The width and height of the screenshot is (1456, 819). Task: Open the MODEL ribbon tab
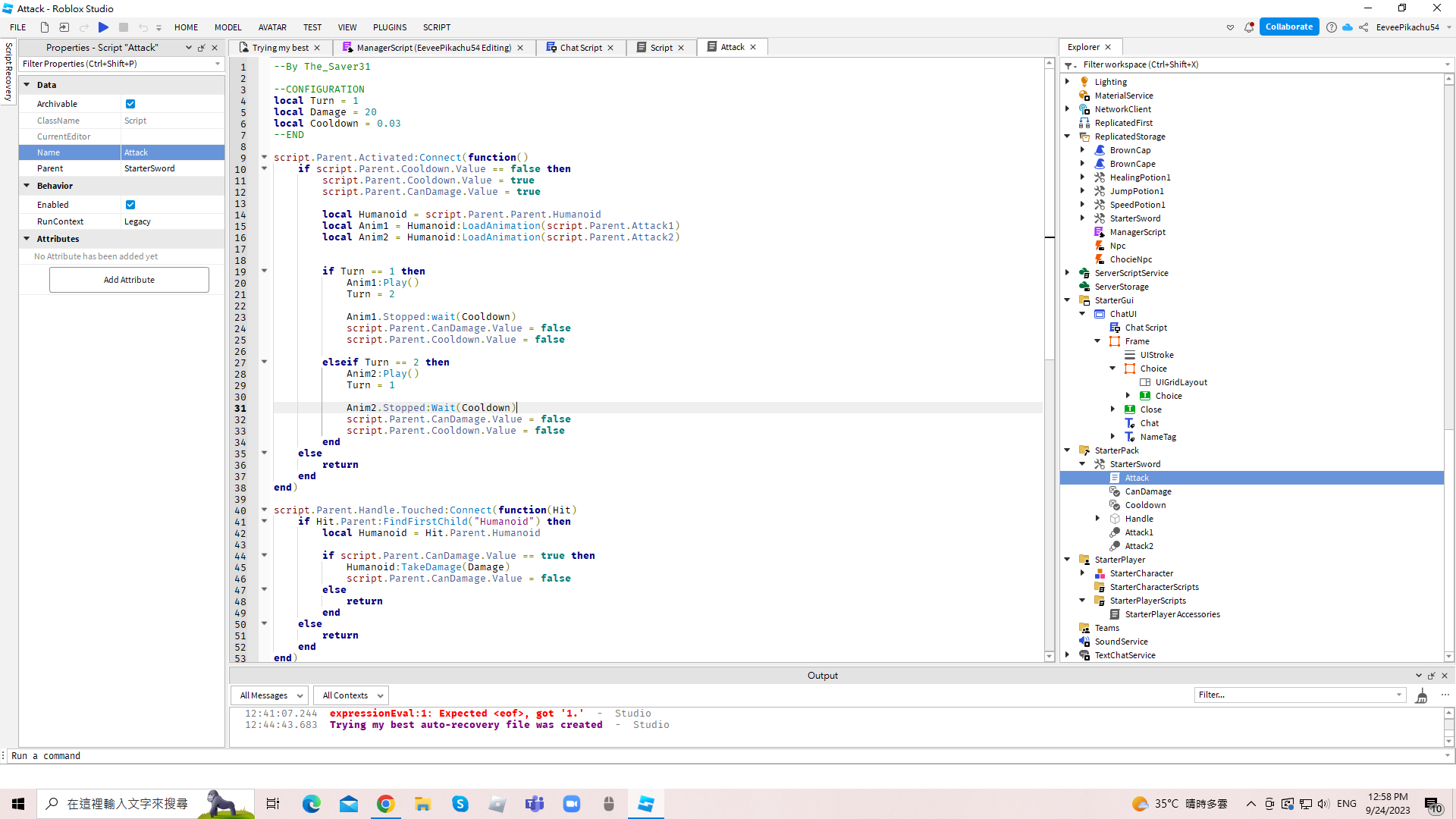point(227,27)
